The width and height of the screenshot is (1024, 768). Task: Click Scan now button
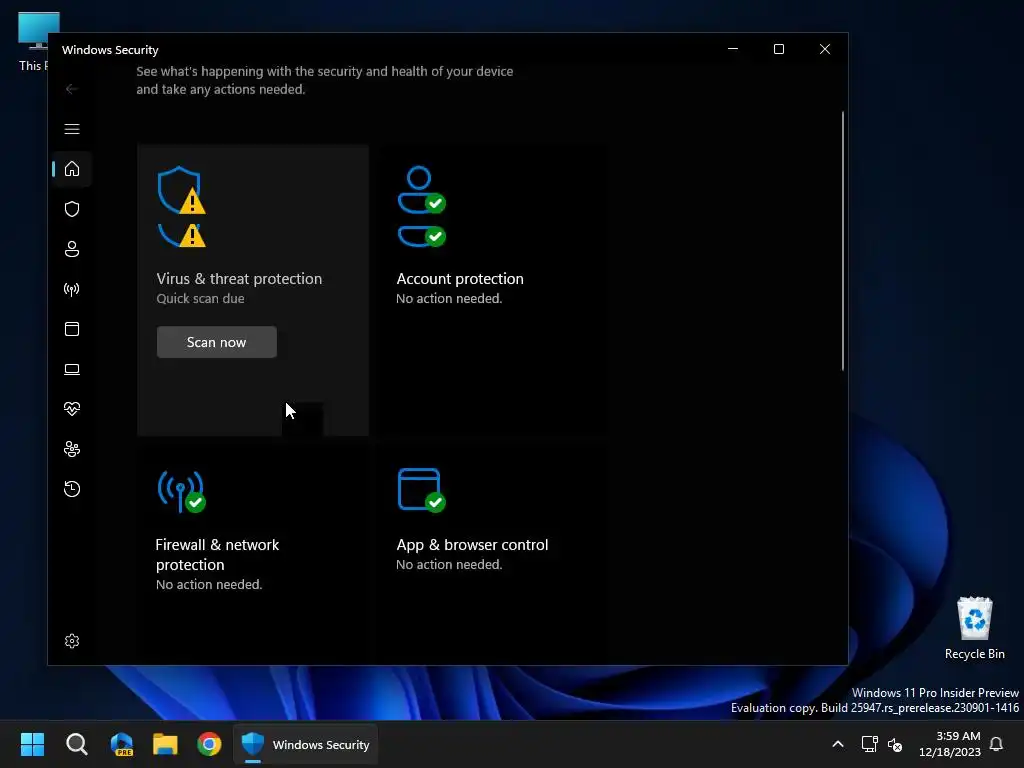217,342
